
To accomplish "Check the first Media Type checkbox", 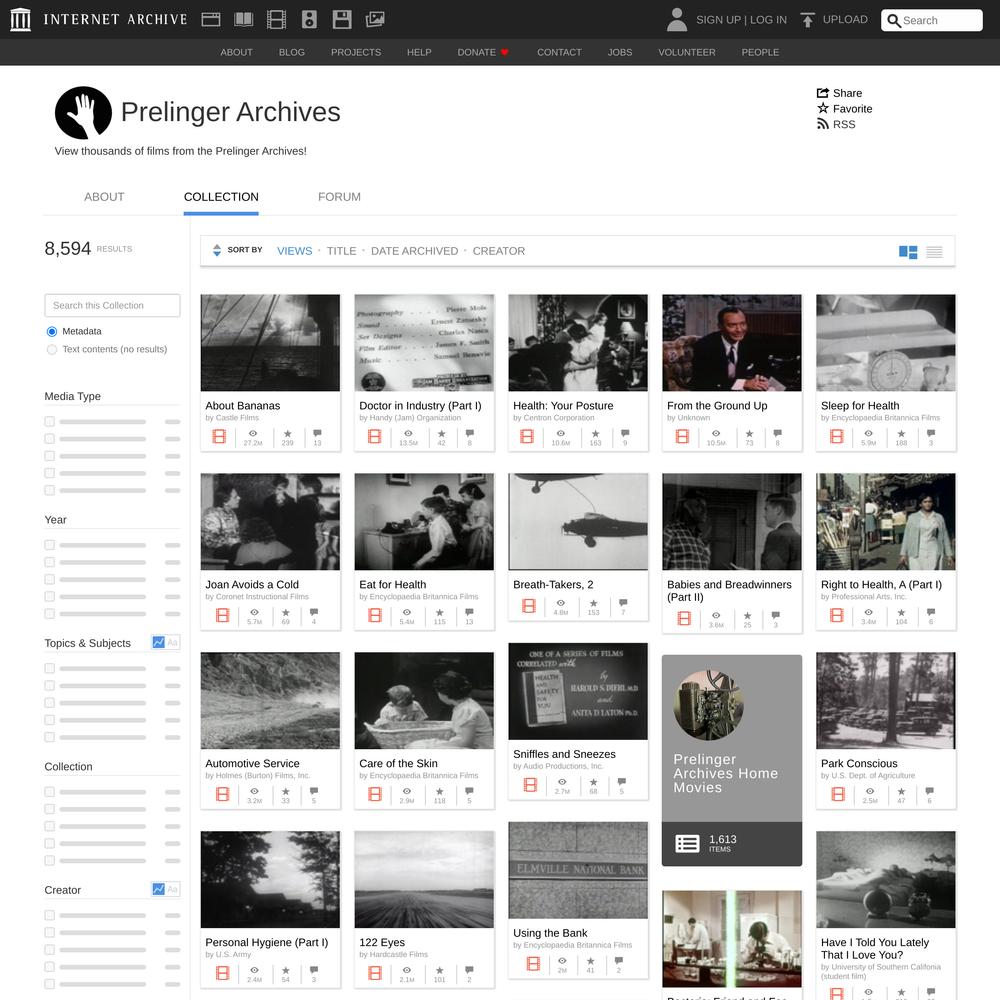I will 50,422.
